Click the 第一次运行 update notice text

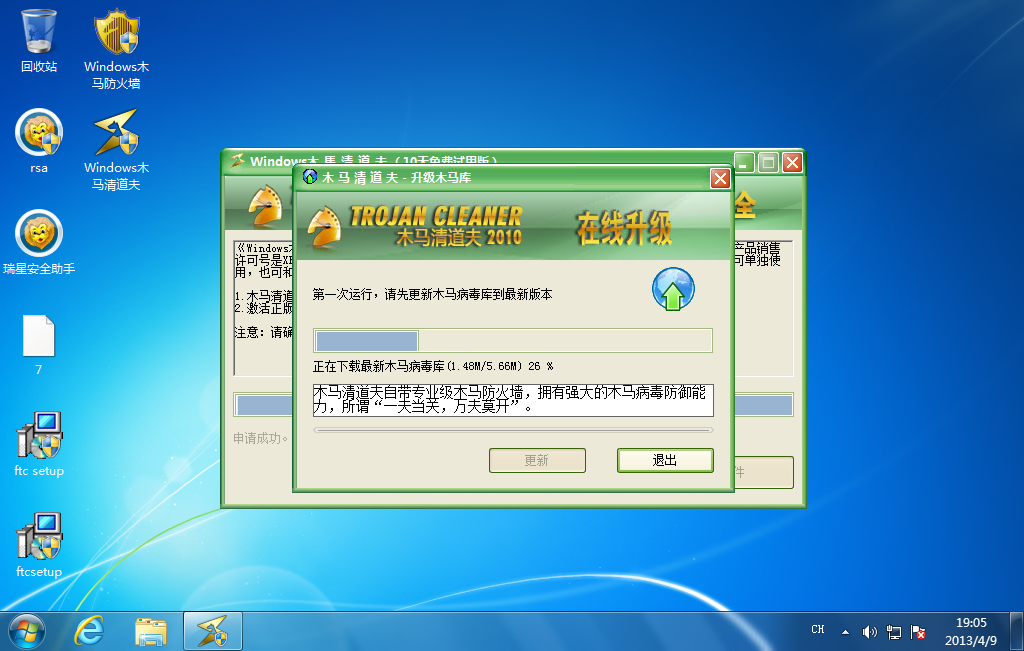click(432, 294)
